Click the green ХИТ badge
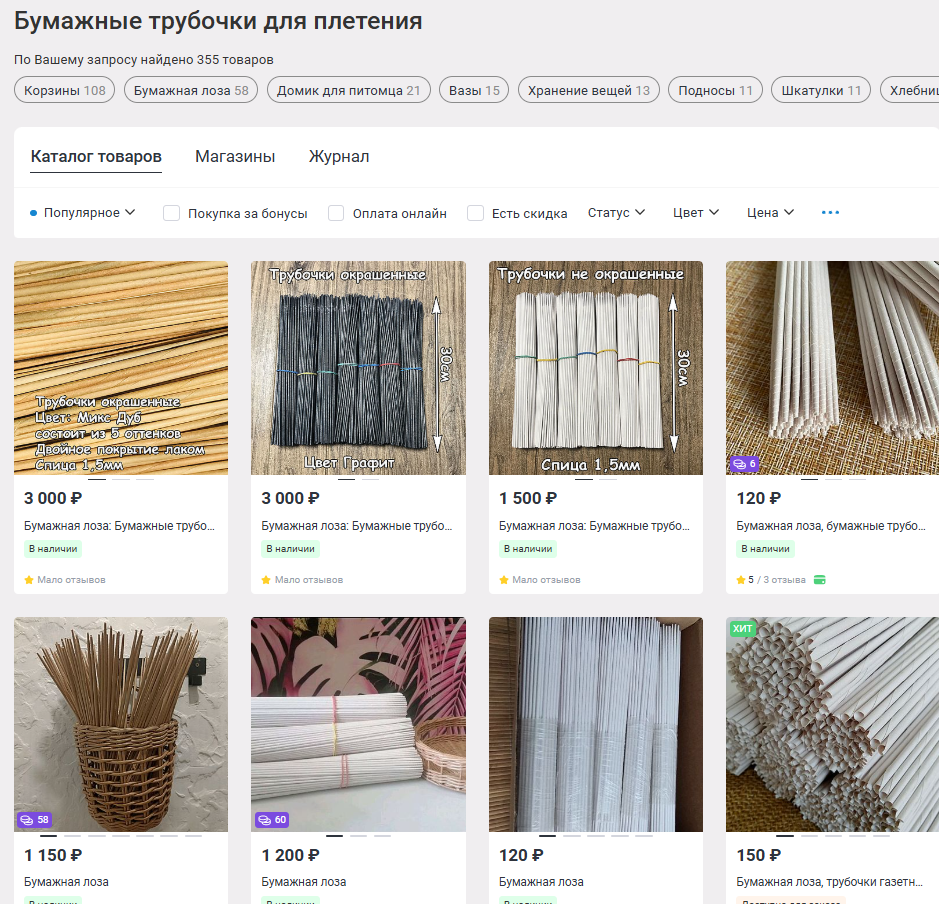Viewport: 939px width, 904px height. pyautogui.click(x=742, y=628)
